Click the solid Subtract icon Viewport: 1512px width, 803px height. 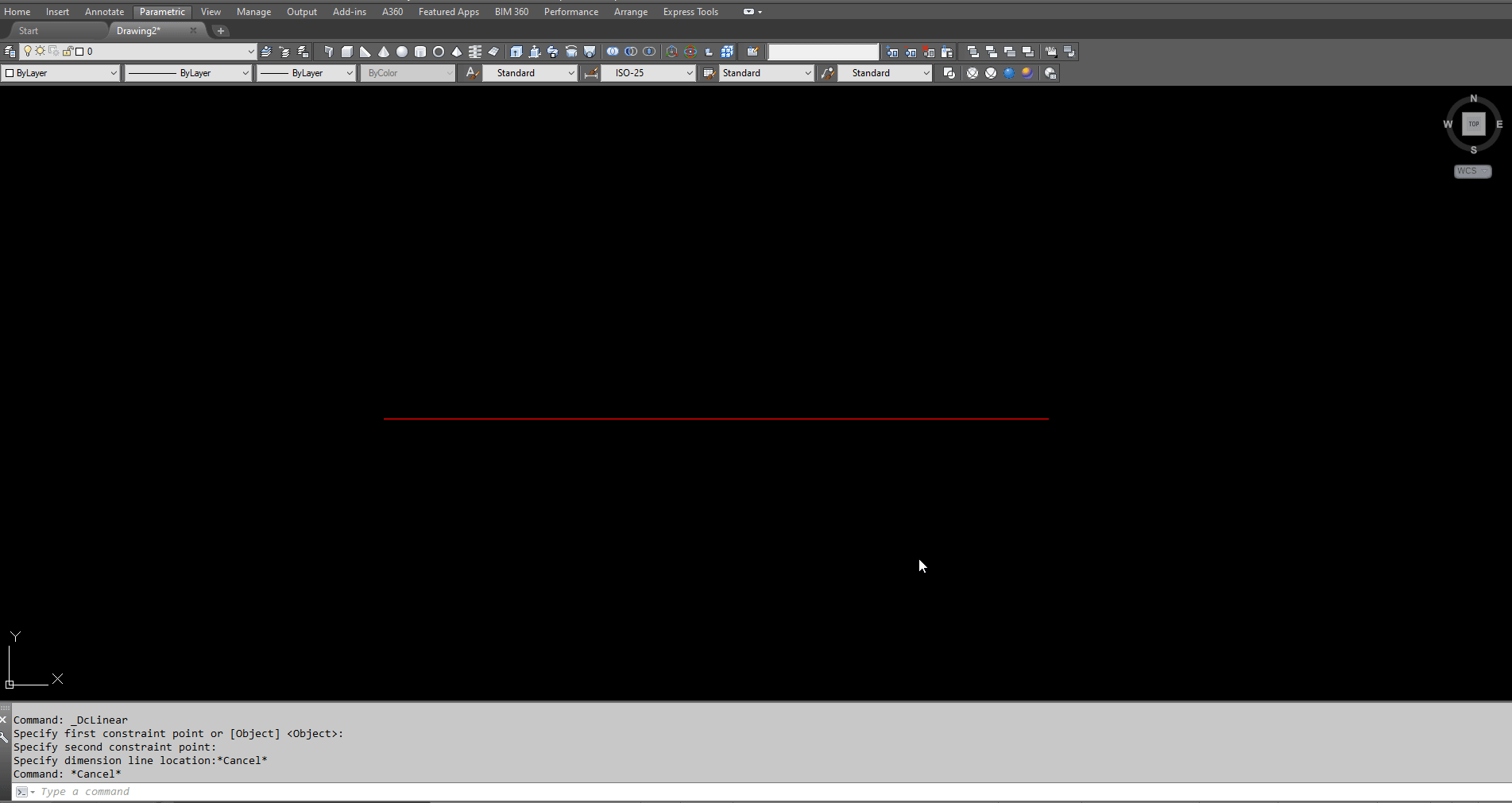[x=631, y=52]
